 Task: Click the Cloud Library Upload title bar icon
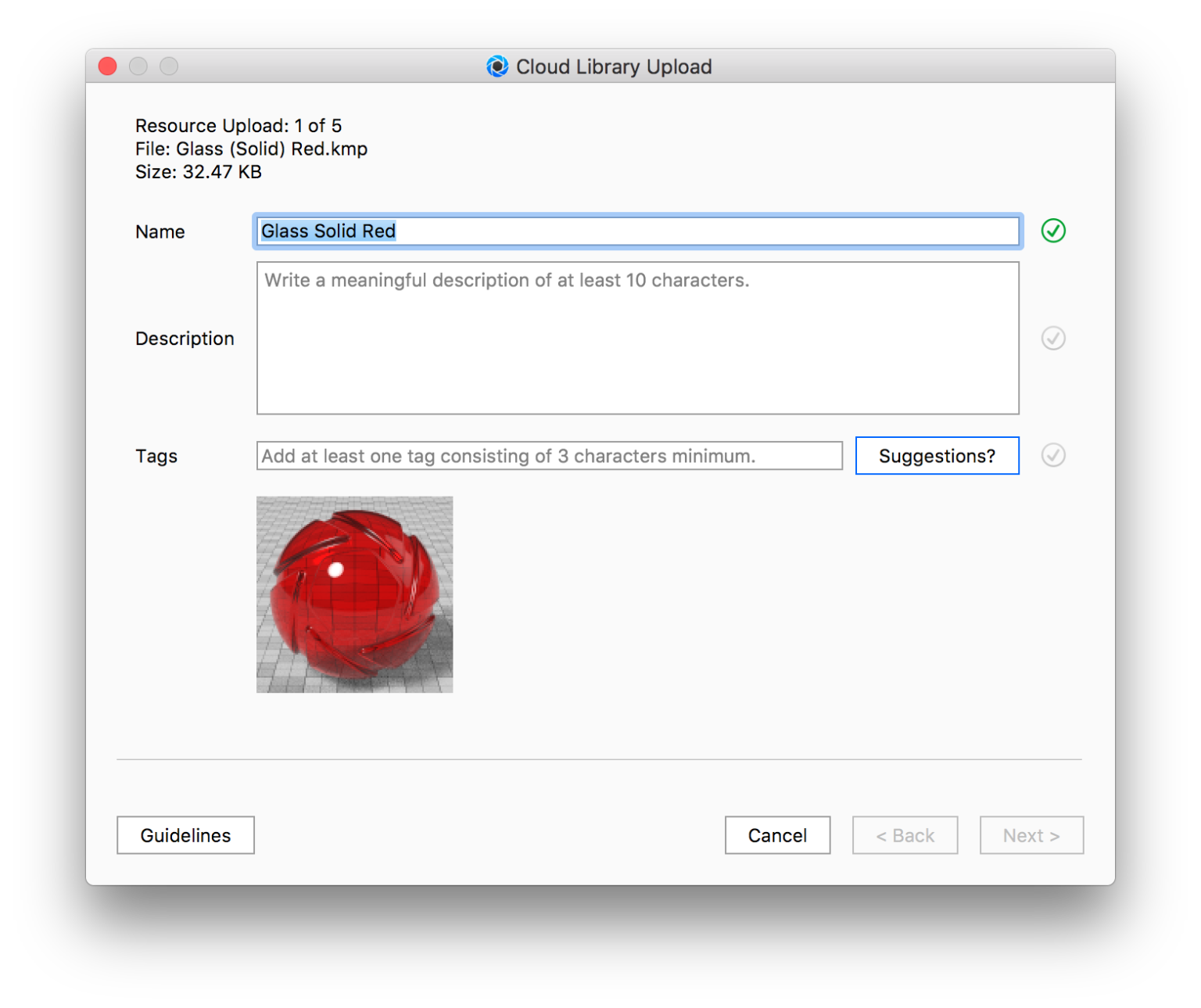coord(496,66)
